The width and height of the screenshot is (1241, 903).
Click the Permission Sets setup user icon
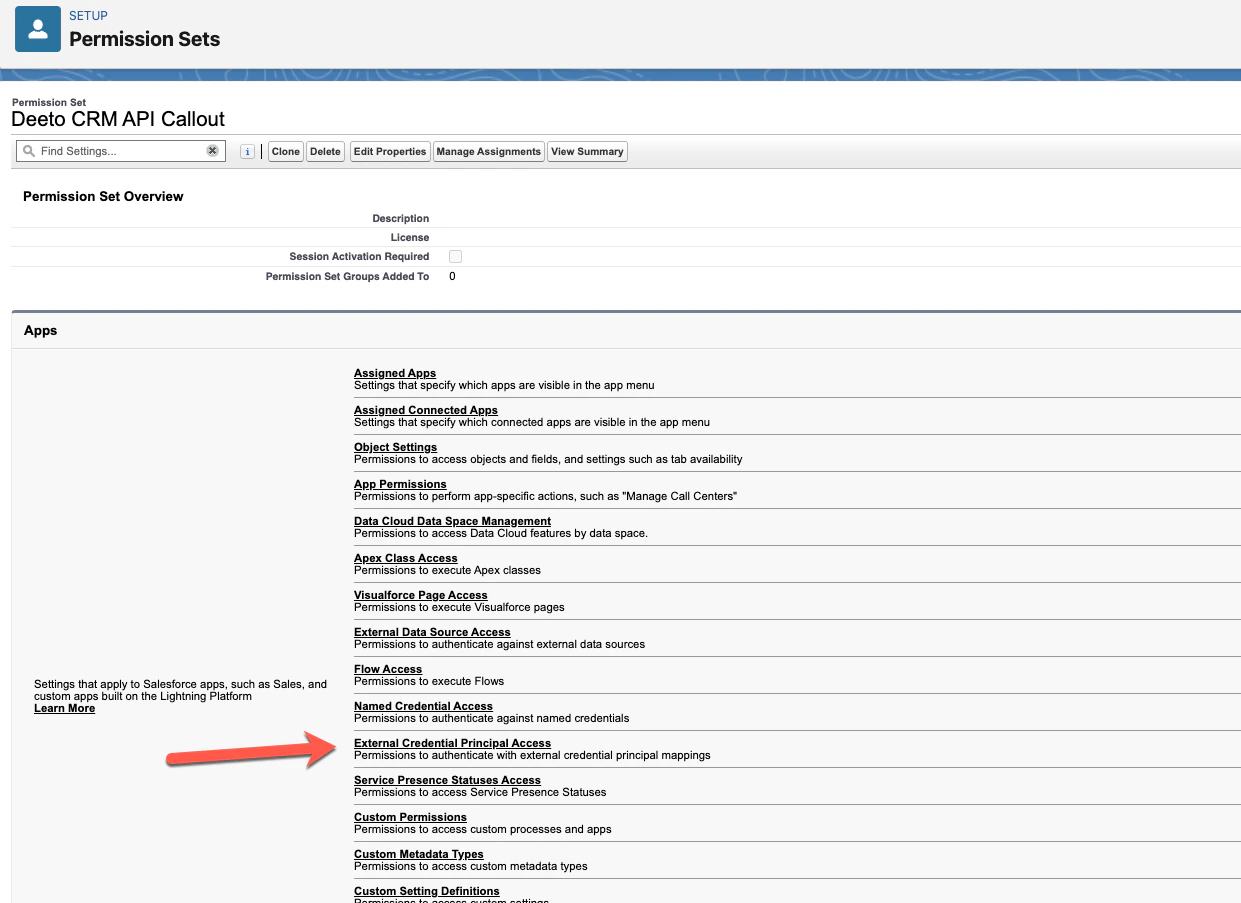pos(37,30)
